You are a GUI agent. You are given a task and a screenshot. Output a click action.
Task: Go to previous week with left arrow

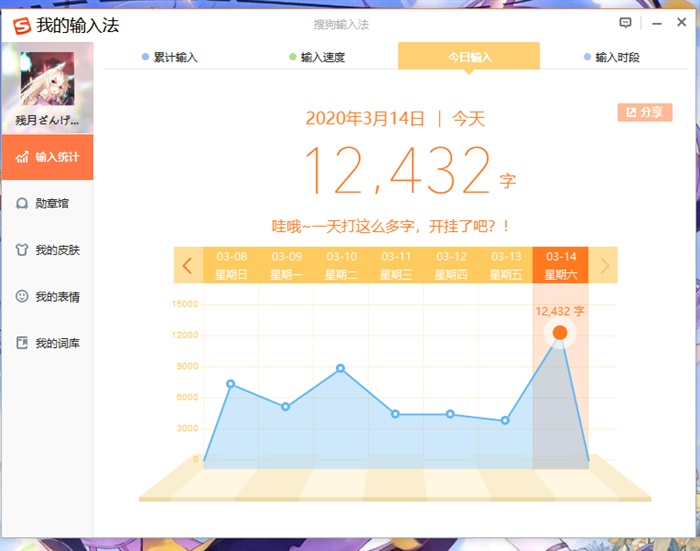187,265
